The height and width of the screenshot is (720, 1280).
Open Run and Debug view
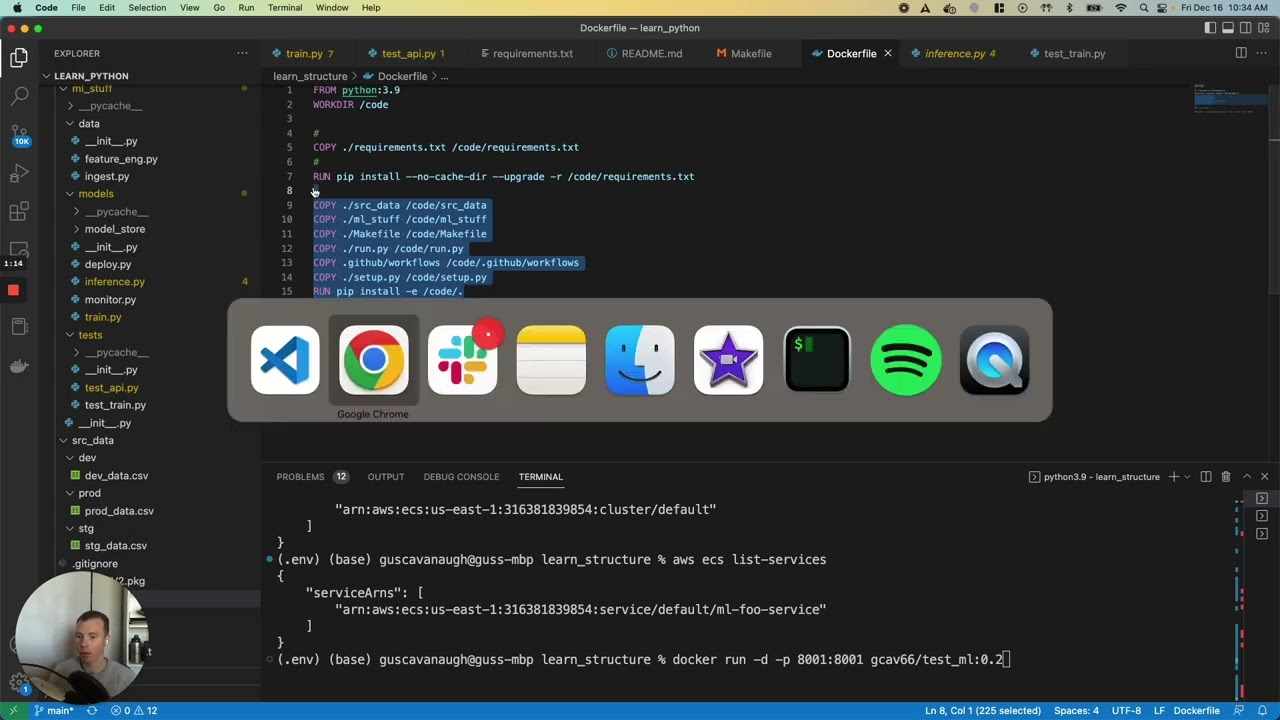(x=19, y=173)
